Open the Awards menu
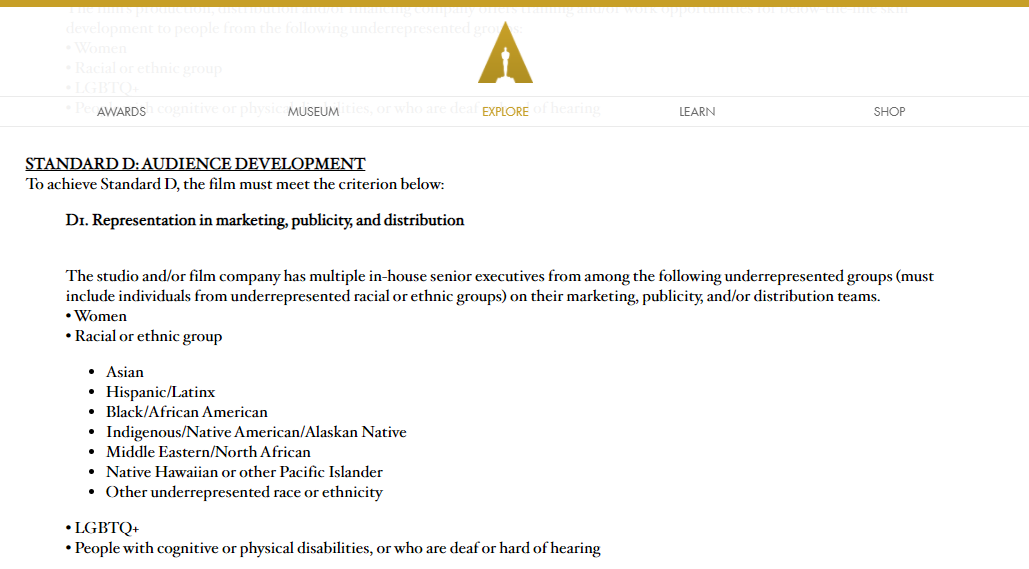The width and height of the screenshot is (1029, 569). 121,112
